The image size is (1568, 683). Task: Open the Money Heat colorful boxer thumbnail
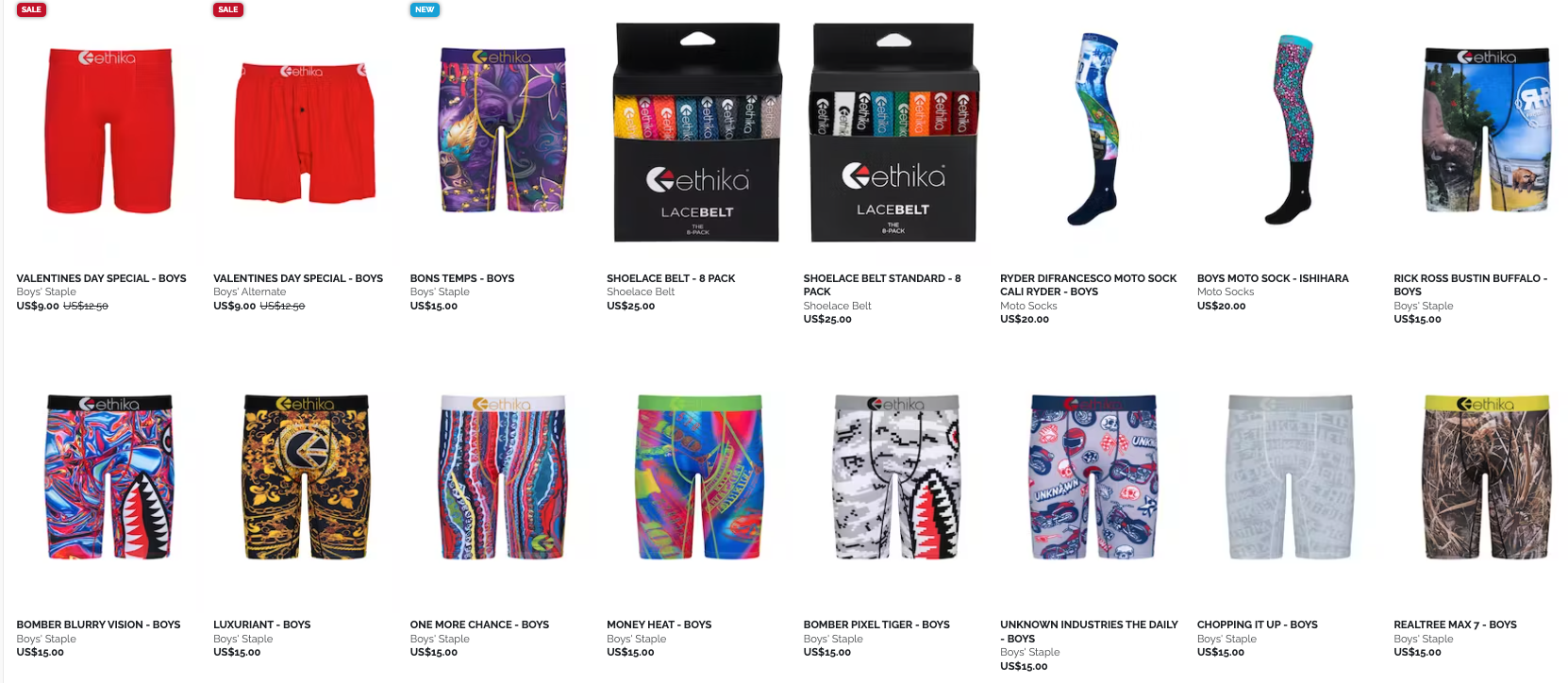(x=699, y=477)
